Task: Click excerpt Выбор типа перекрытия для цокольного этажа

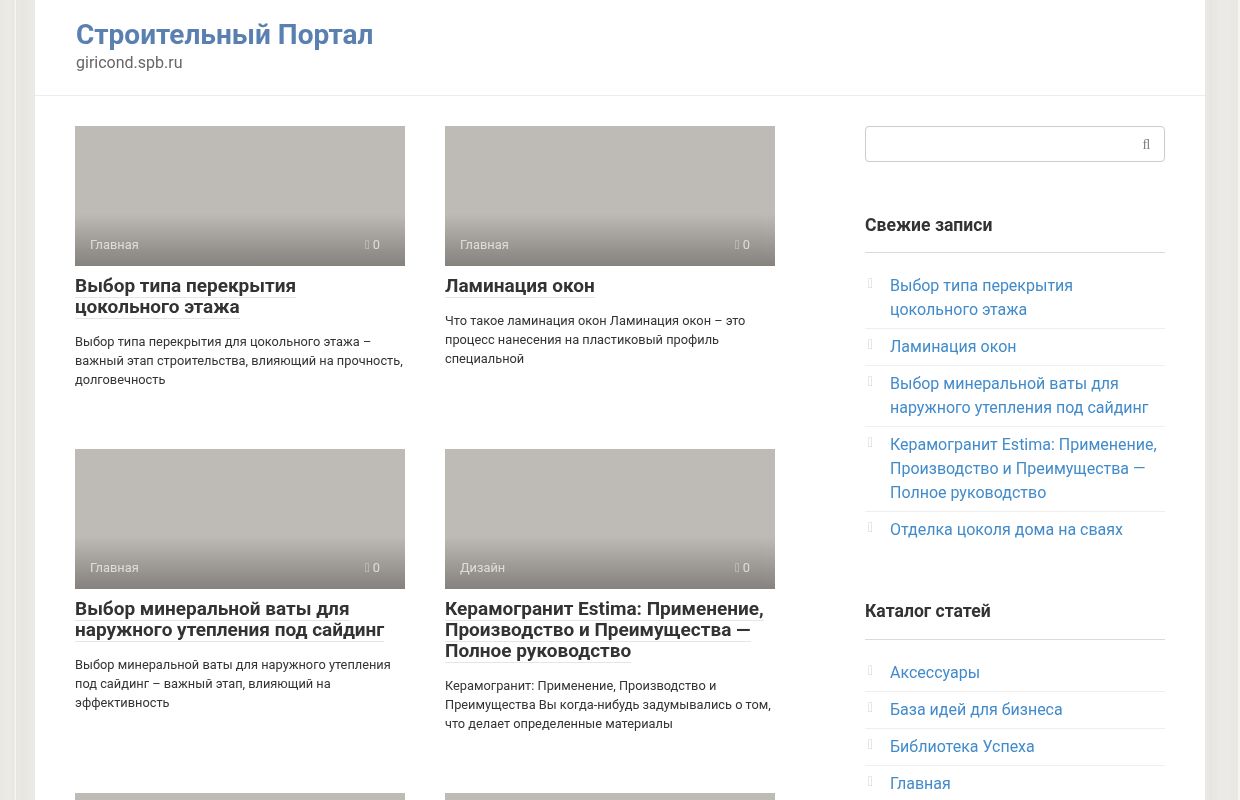Action: pyautogui.click(x=239, y=361)
